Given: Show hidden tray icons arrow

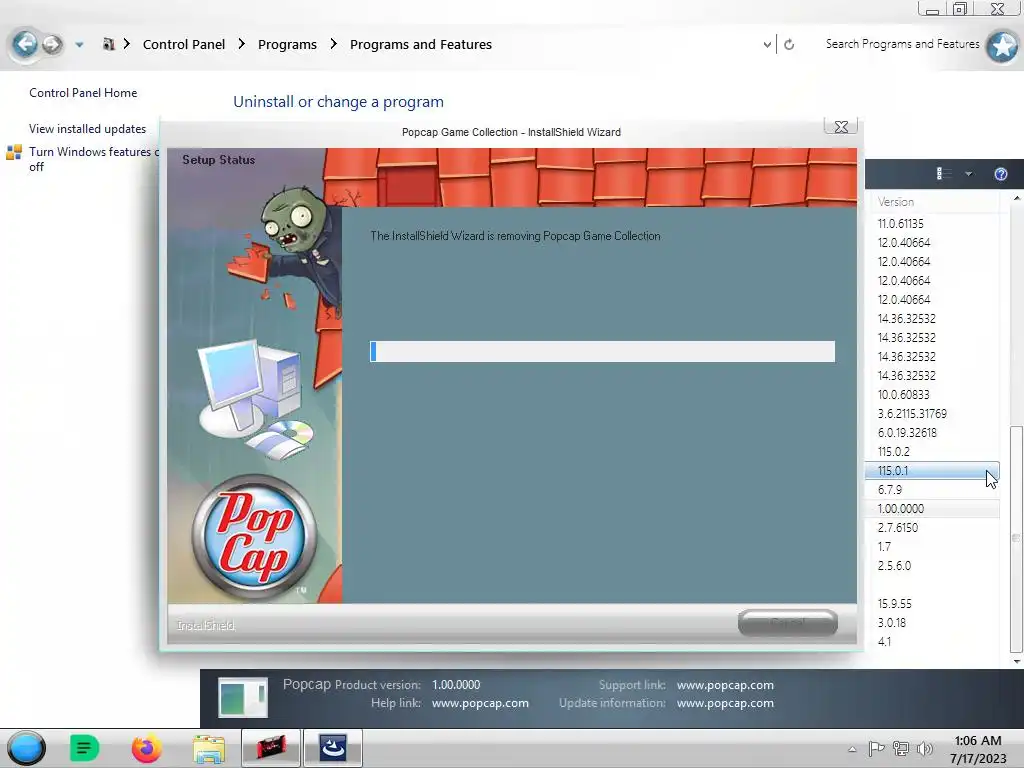Looking at the screenshot, I should [852, 749].
